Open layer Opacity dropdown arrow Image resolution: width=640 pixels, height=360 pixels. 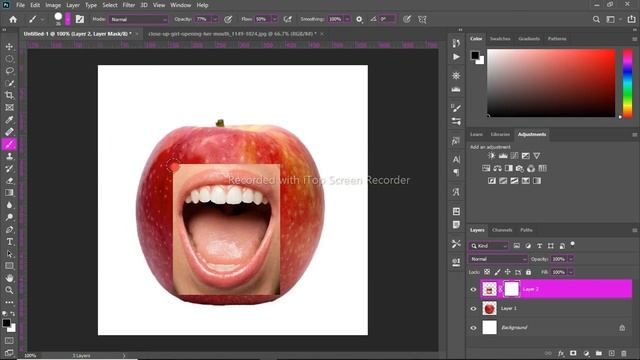[571, 259]
